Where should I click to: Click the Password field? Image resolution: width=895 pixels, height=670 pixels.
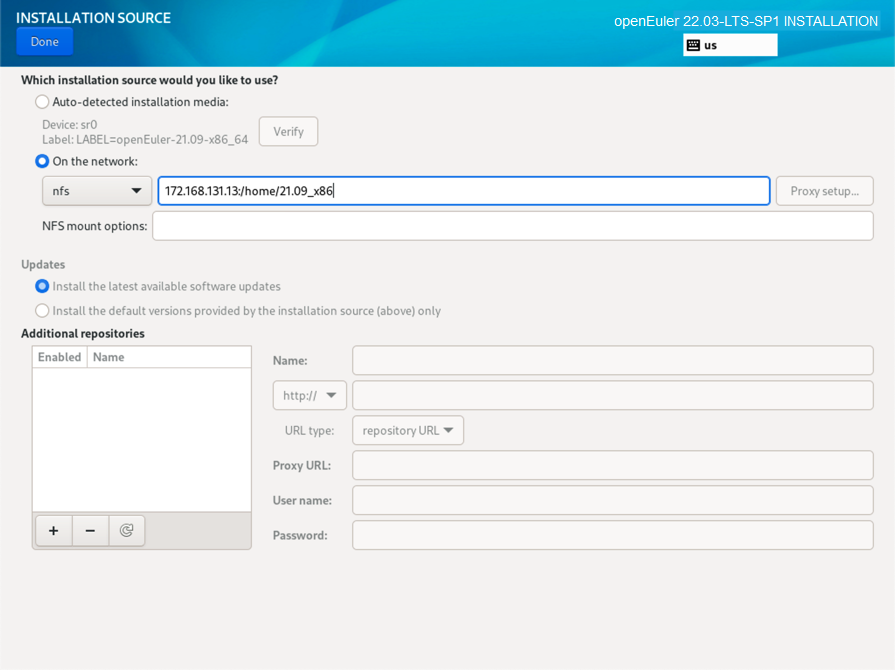pyautogui.click(x=612, y=535)
